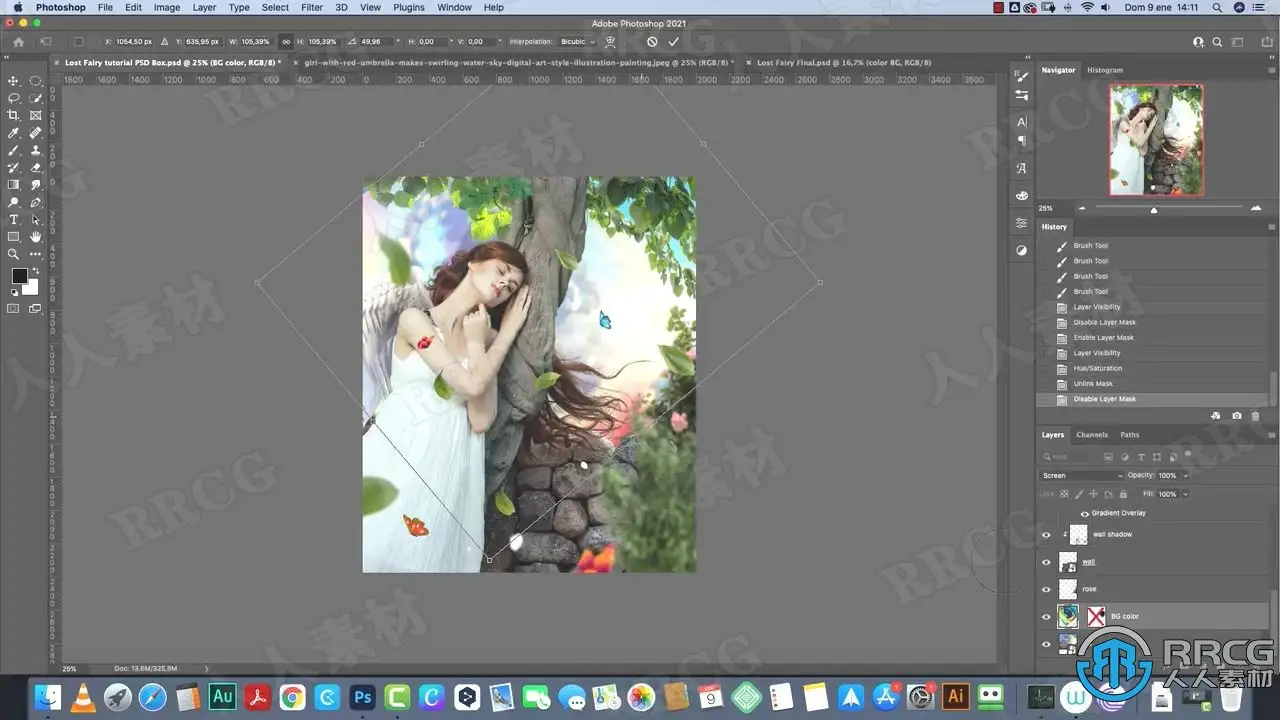Image resolution: width=1280 pixels, height=720 pixels.
Task: Click the Hue/Saturation history state
Action: pos(1097,368)
